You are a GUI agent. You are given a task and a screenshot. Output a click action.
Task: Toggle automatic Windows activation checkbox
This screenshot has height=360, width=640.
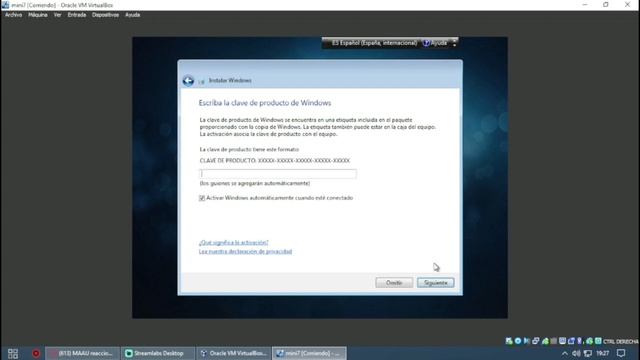[202, 198]
